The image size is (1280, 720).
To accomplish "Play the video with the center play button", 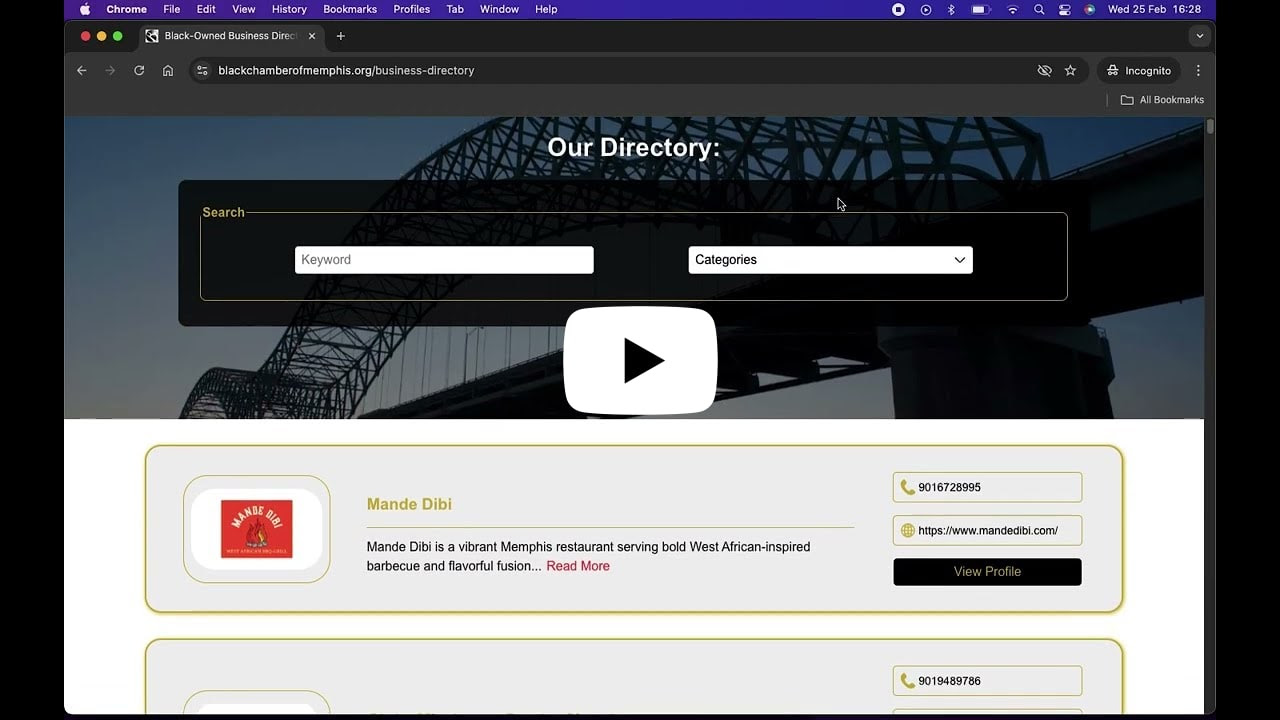I will [x=640, y=360].
